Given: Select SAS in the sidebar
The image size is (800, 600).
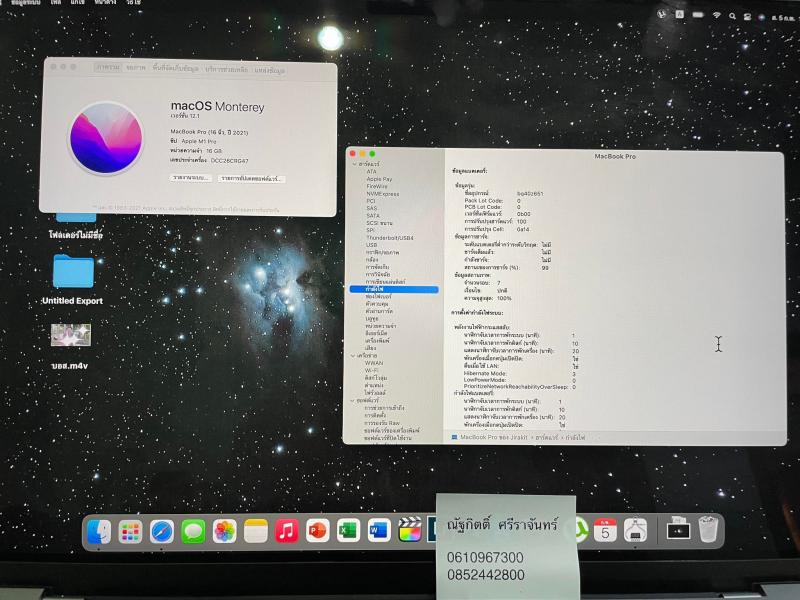Looking at the screenshot, I should (x=371, y=208).
